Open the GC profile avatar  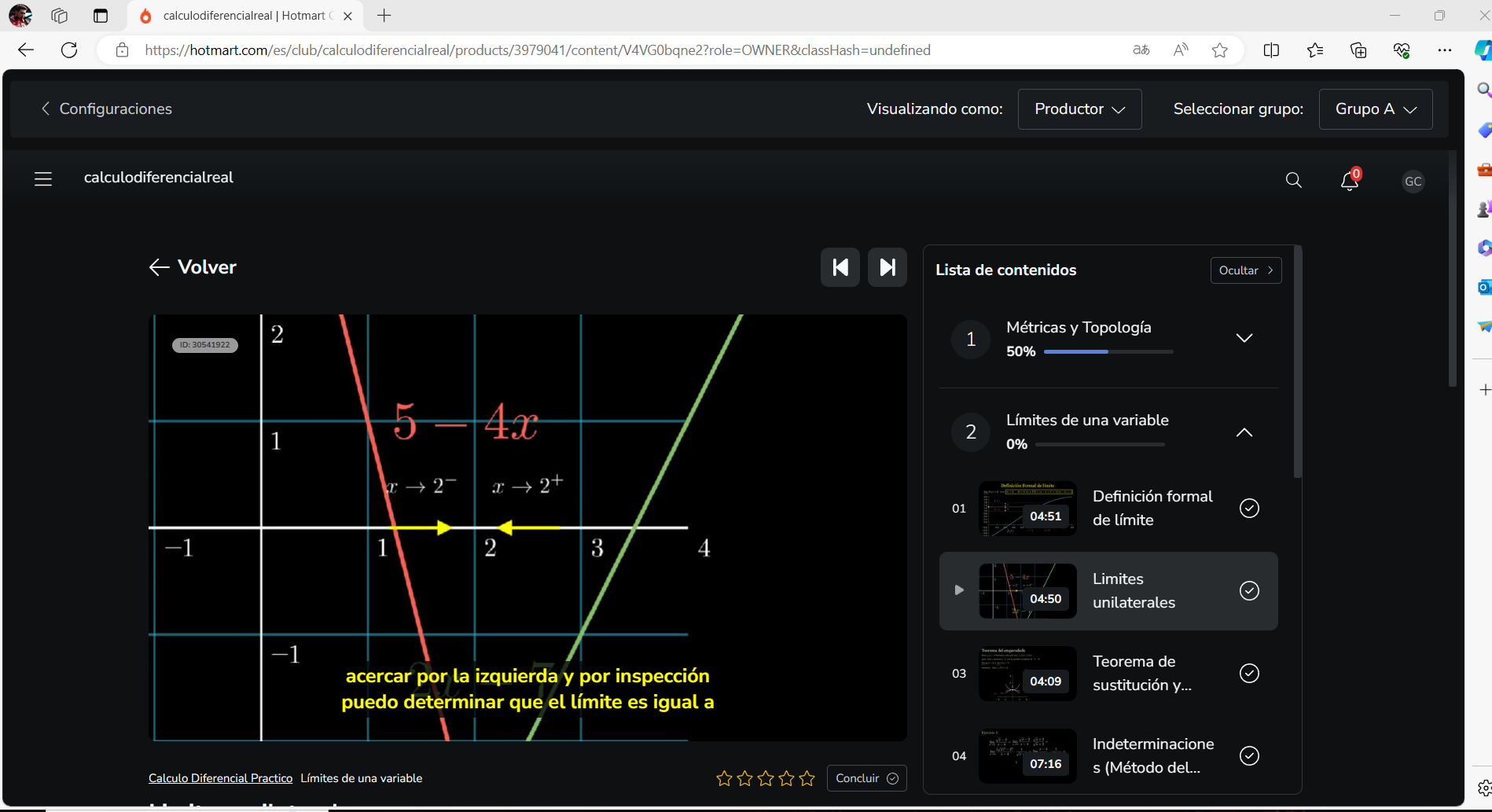coord(1413,182)
